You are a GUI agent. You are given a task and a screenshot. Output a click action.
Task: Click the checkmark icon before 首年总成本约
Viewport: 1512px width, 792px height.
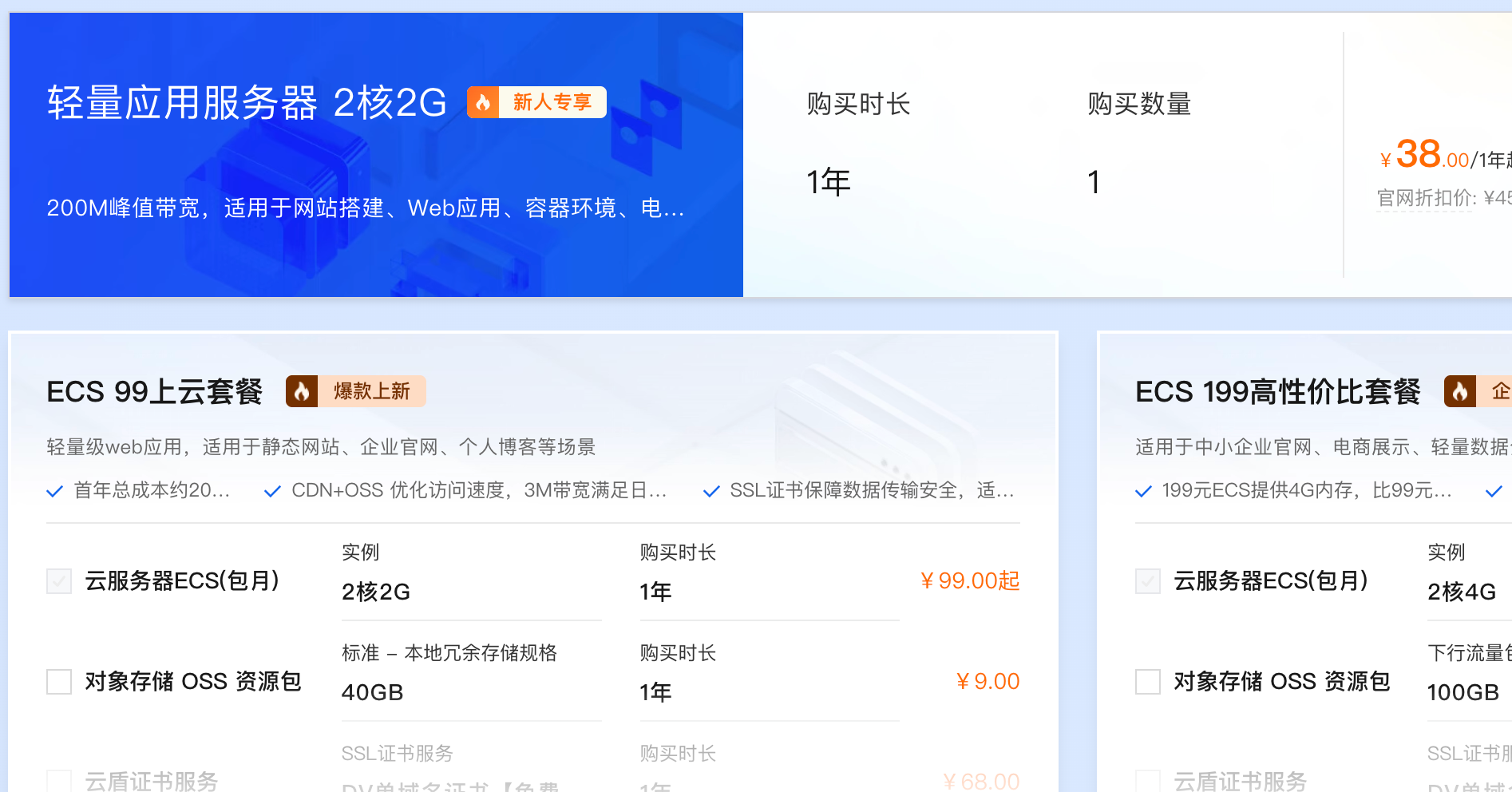55,491
